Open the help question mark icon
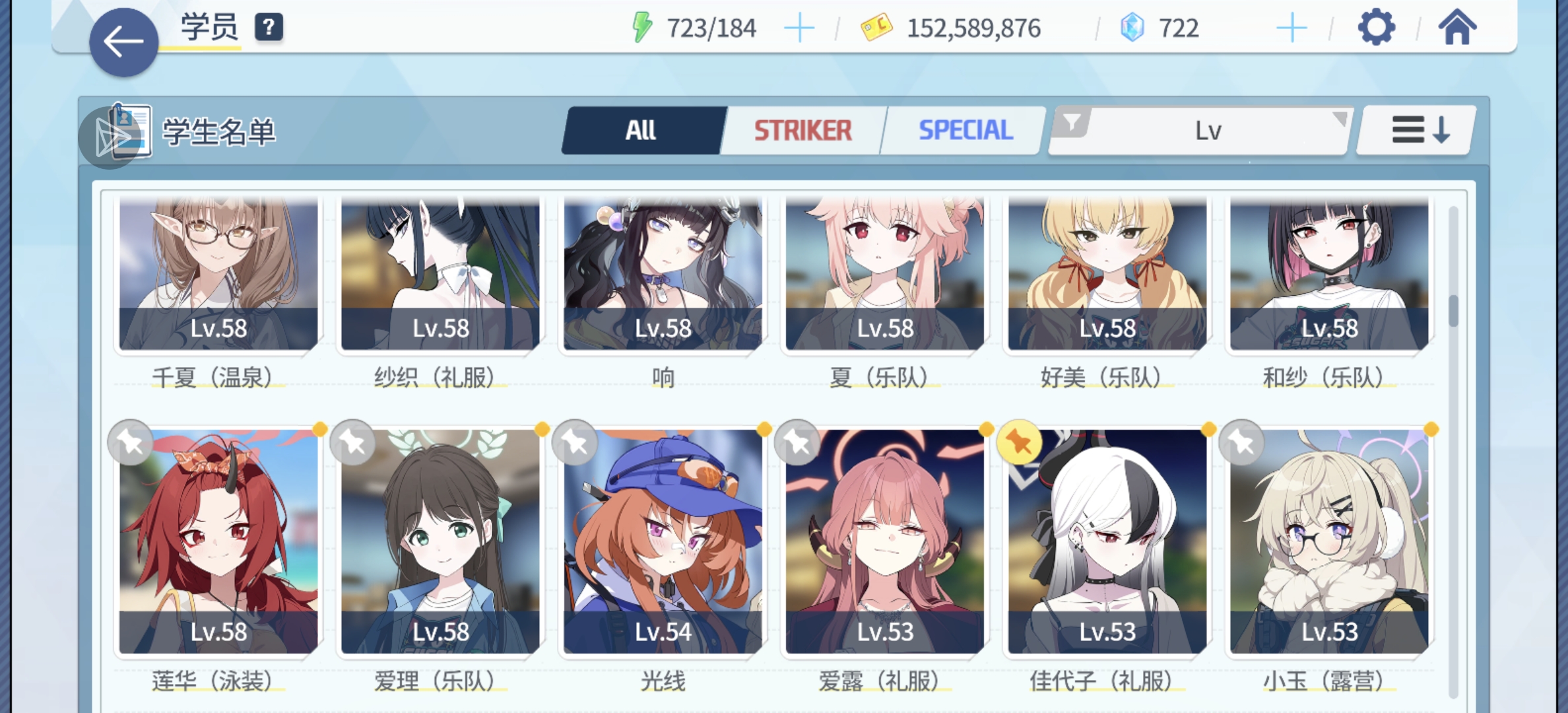This screenshot has height=713, width=1568. point(269,28)
